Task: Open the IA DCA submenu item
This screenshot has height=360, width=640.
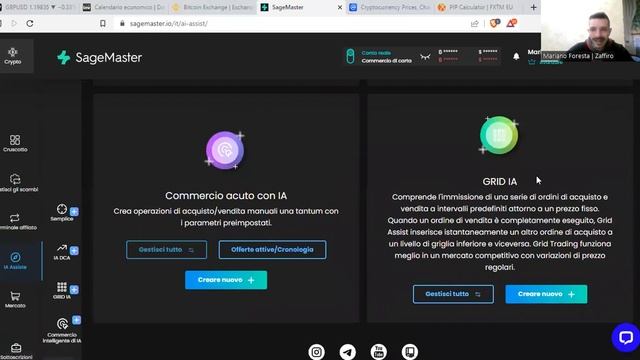Action: click(x=62, y=252)
